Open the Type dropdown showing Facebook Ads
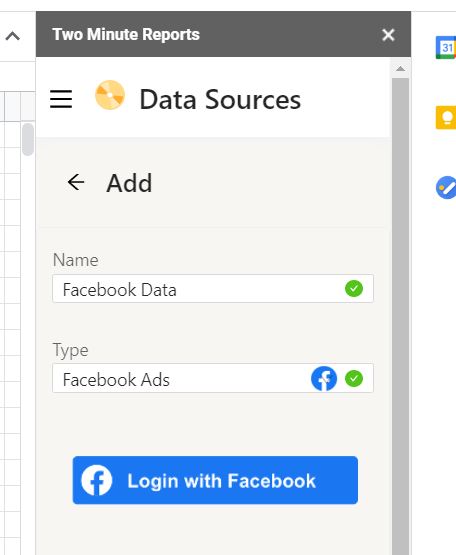This screenshot has width=456, height=555. (213, 378)
